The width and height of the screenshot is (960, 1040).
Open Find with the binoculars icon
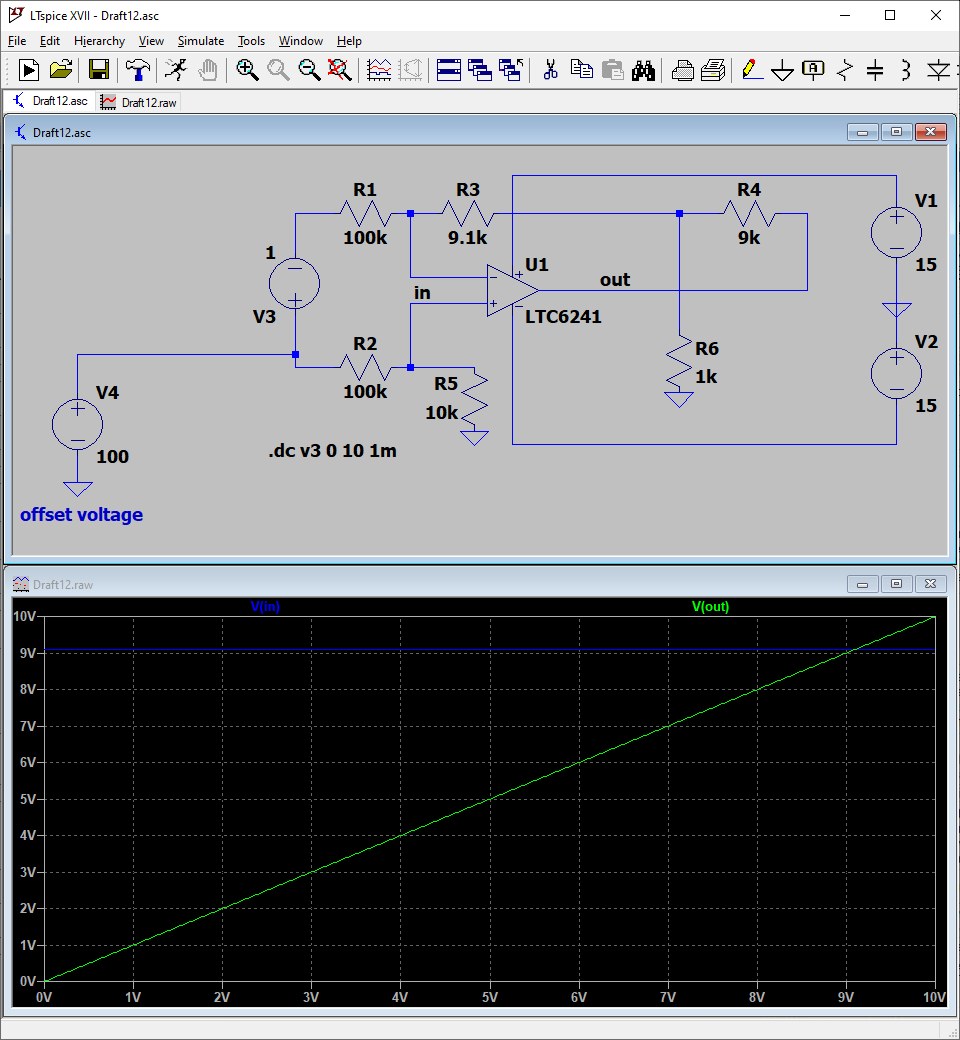pos(644,70)
